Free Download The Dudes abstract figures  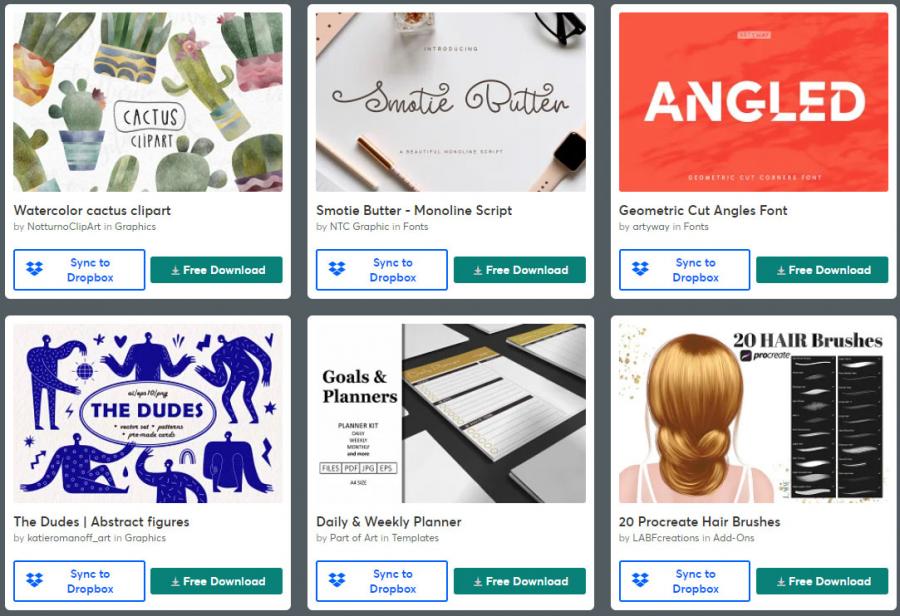point(216,581)
